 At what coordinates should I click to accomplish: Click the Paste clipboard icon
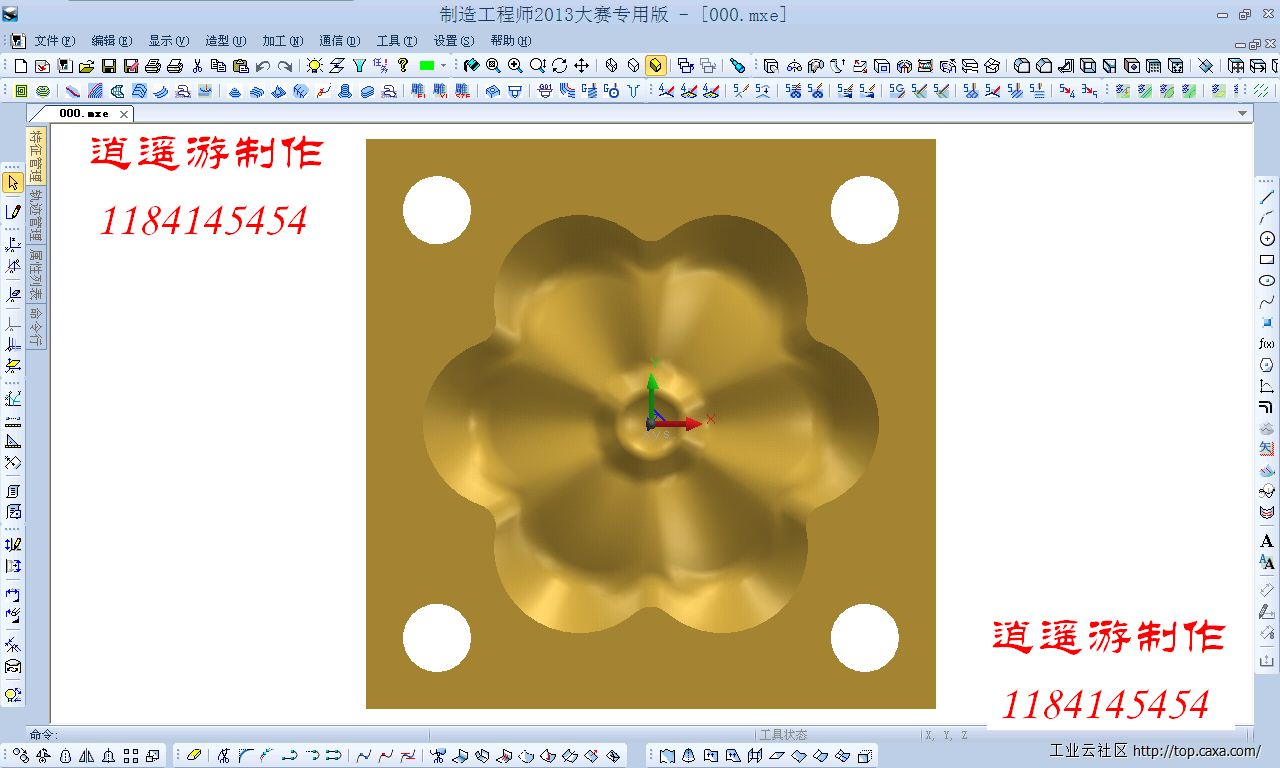[x=241, y=66]
